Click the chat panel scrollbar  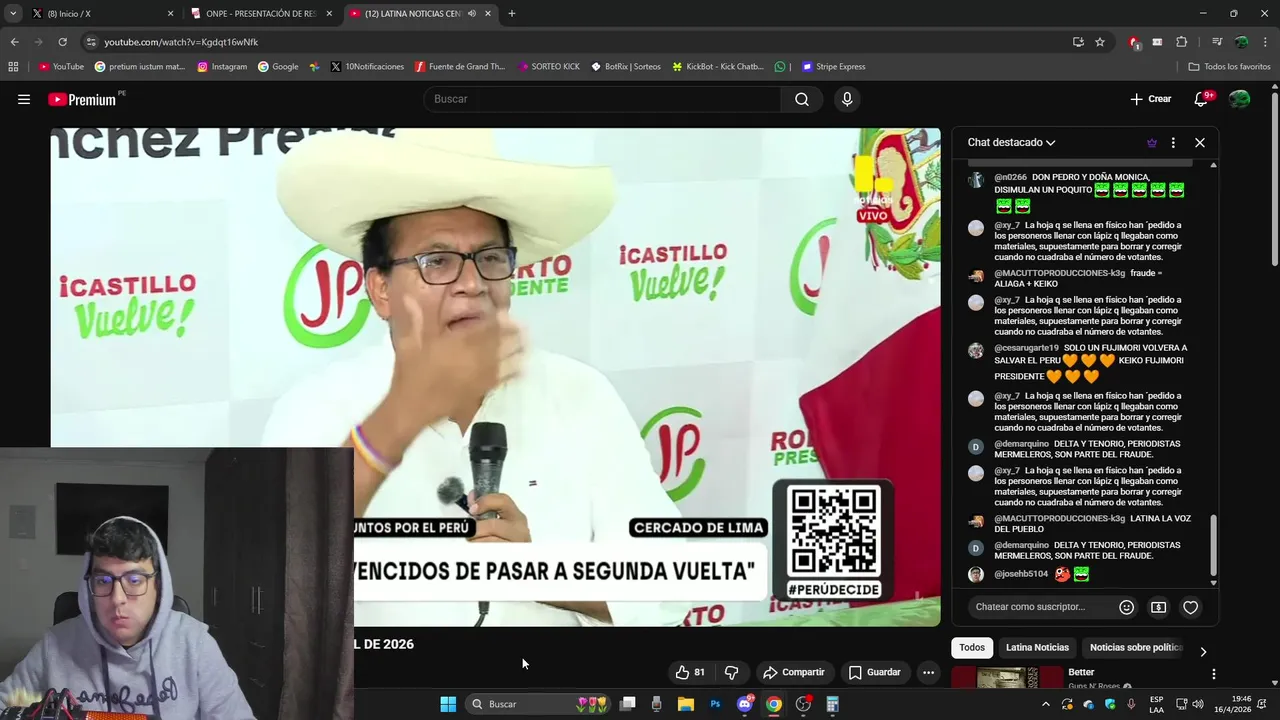(1214, 545)
